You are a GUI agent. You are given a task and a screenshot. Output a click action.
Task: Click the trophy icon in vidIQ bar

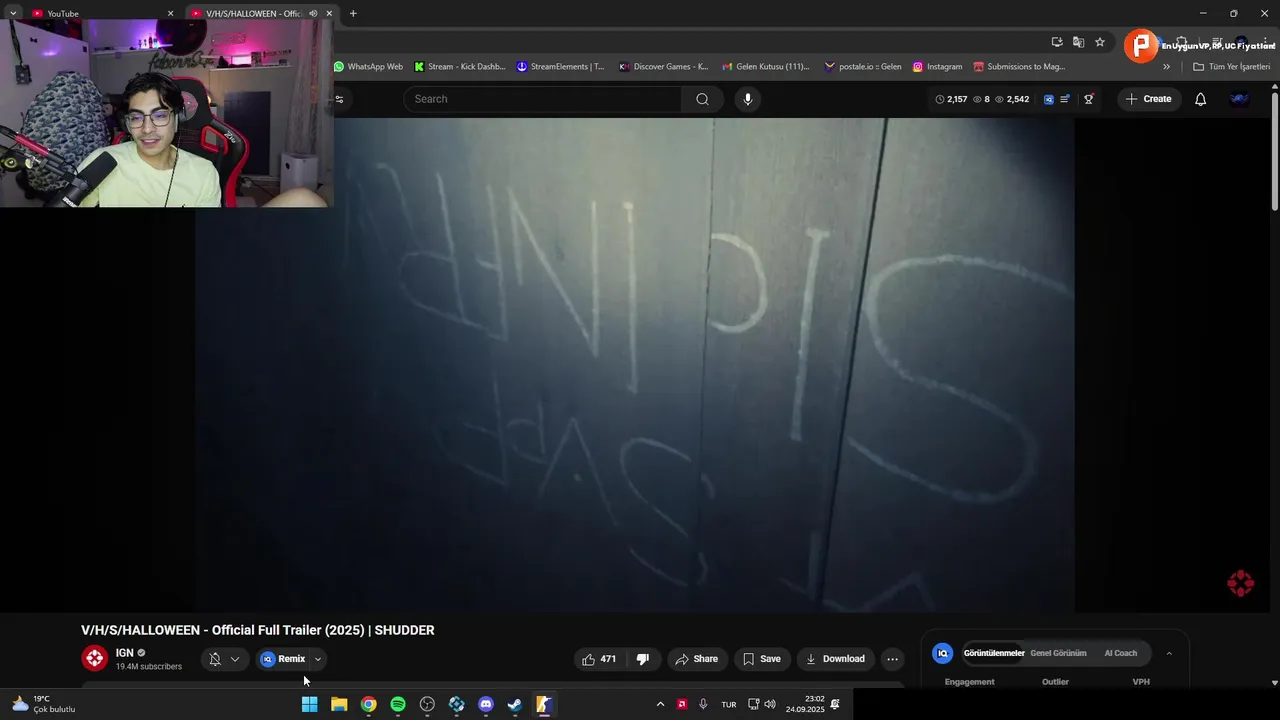click(x=1089, y=99)
